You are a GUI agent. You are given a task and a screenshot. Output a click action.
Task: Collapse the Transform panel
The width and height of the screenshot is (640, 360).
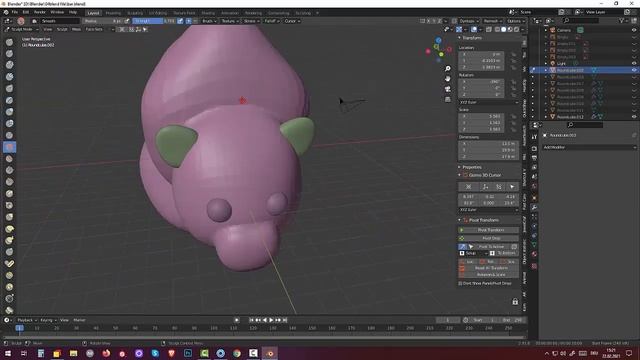coord(460,38)
